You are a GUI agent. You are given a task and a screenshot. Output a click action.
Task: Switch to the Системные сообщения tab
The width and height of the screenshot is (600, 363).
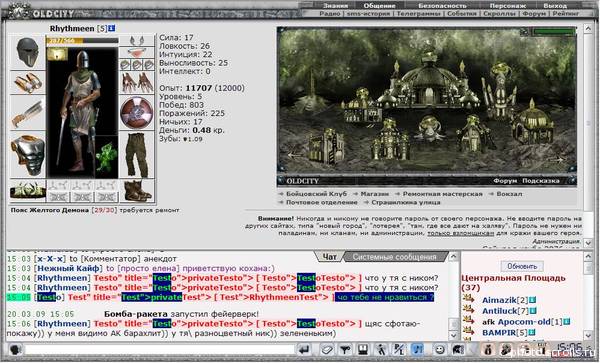pos(395,257)
